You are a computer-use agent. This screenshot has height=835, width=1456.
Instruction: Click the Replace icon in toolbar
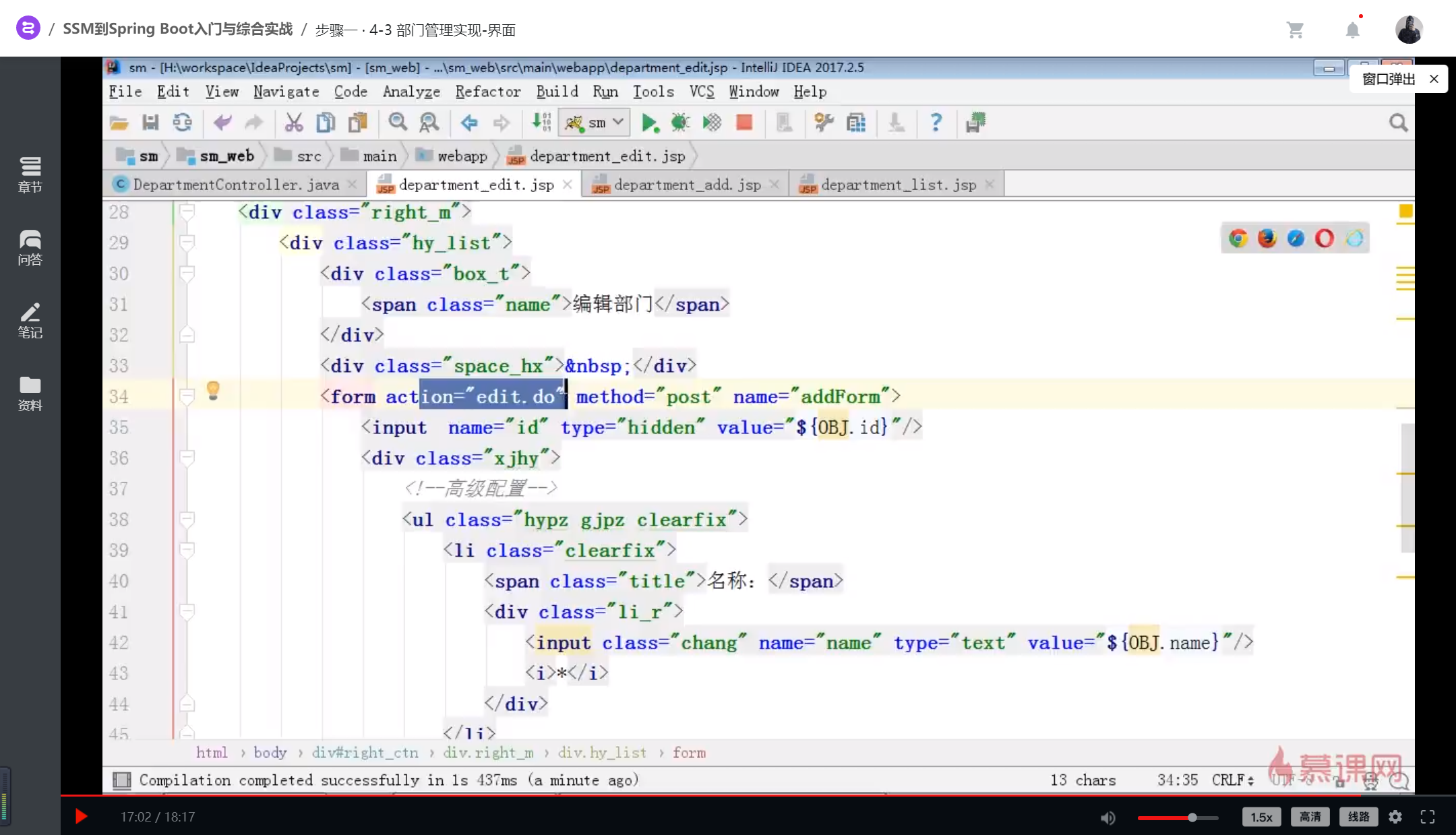point(429,123)
